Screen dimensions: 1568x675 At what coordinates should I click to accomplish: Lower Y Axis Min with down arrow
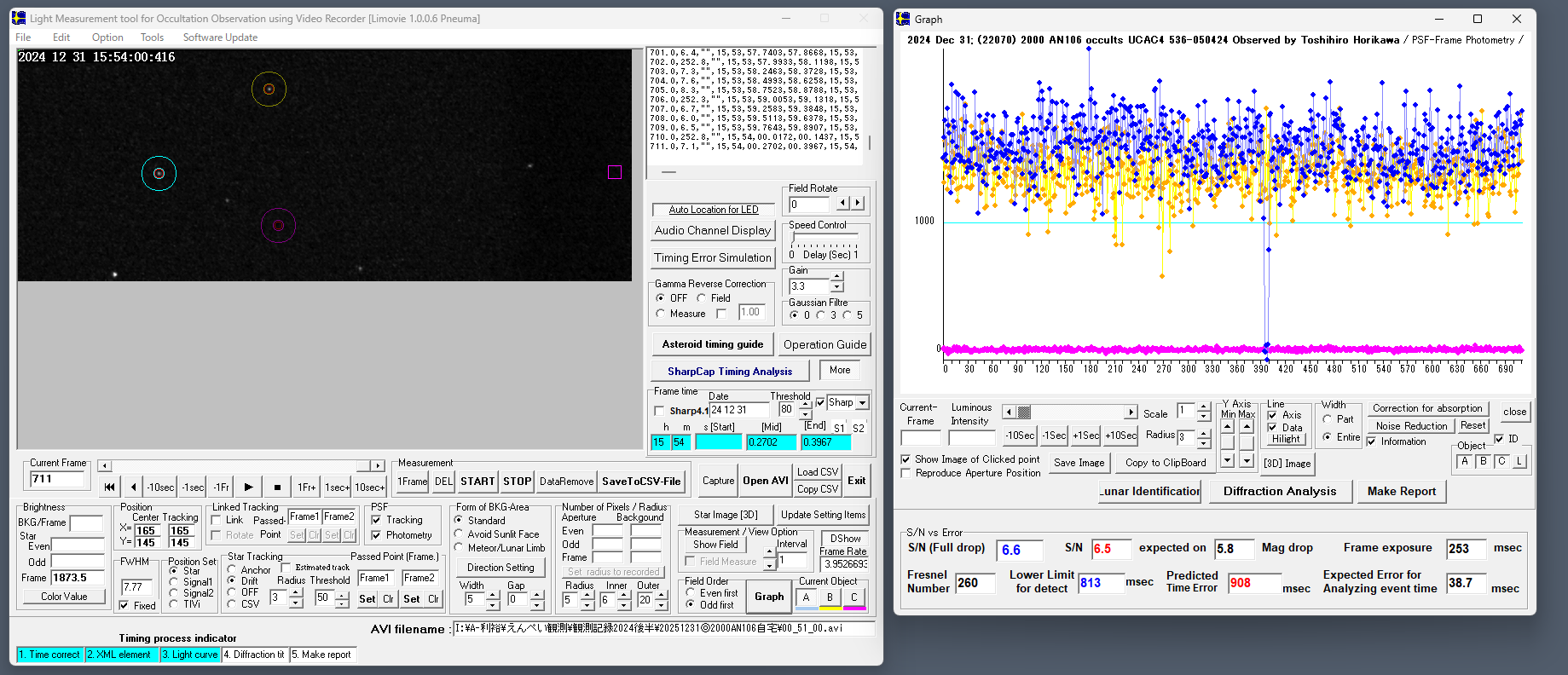click(x=1228, y=460)
